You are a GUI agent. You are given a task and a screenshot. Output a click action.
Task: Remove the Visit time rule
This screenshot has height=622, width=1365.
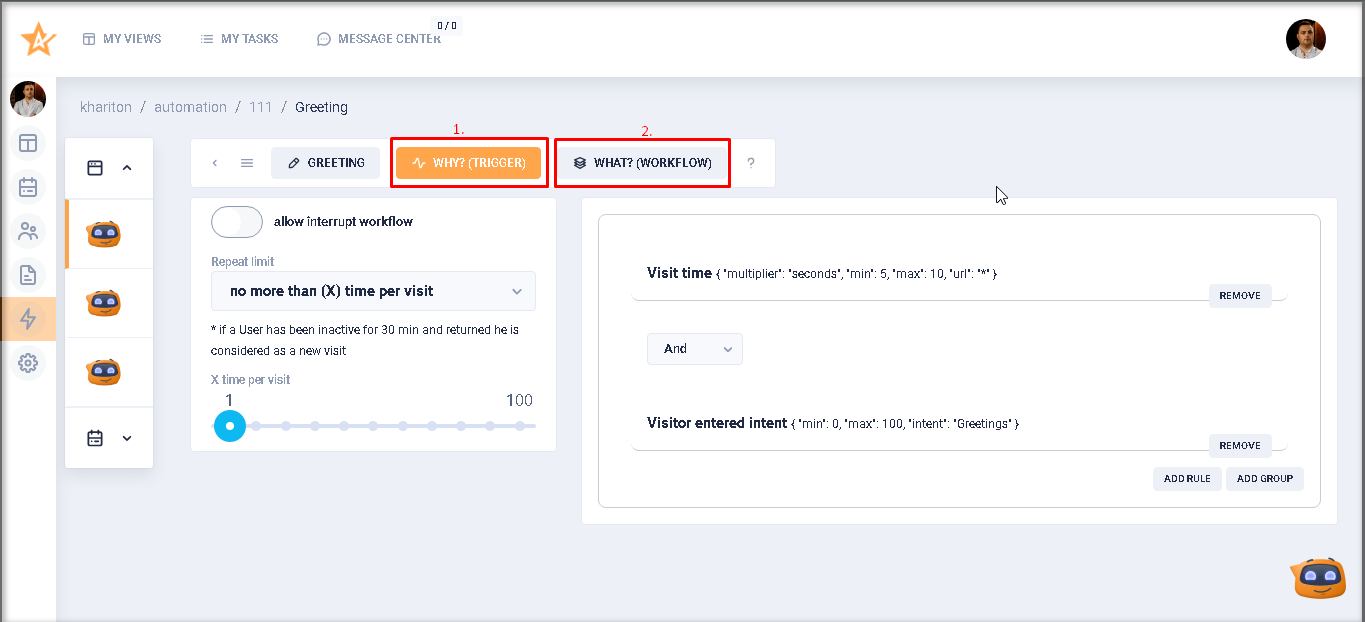click(1239, 296)
